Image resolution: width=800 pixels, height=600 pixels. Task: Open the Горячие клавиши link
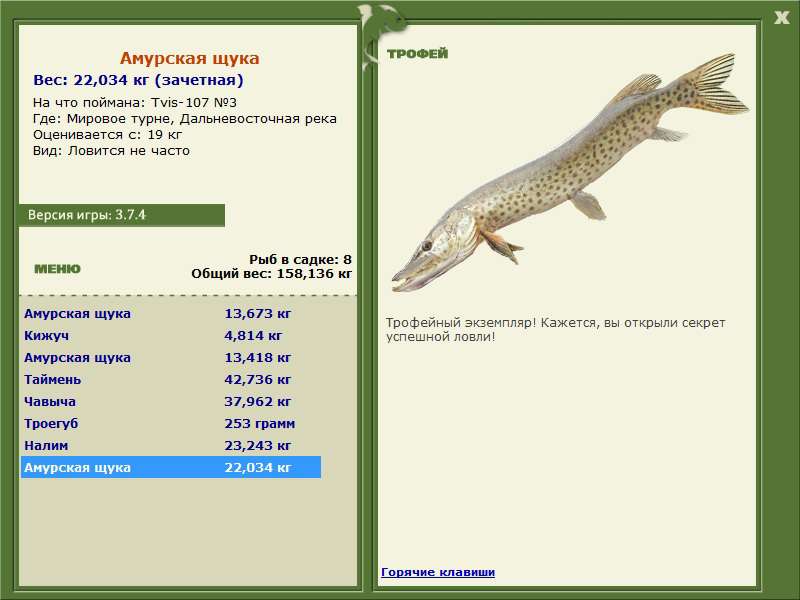[x=437, y=572]
